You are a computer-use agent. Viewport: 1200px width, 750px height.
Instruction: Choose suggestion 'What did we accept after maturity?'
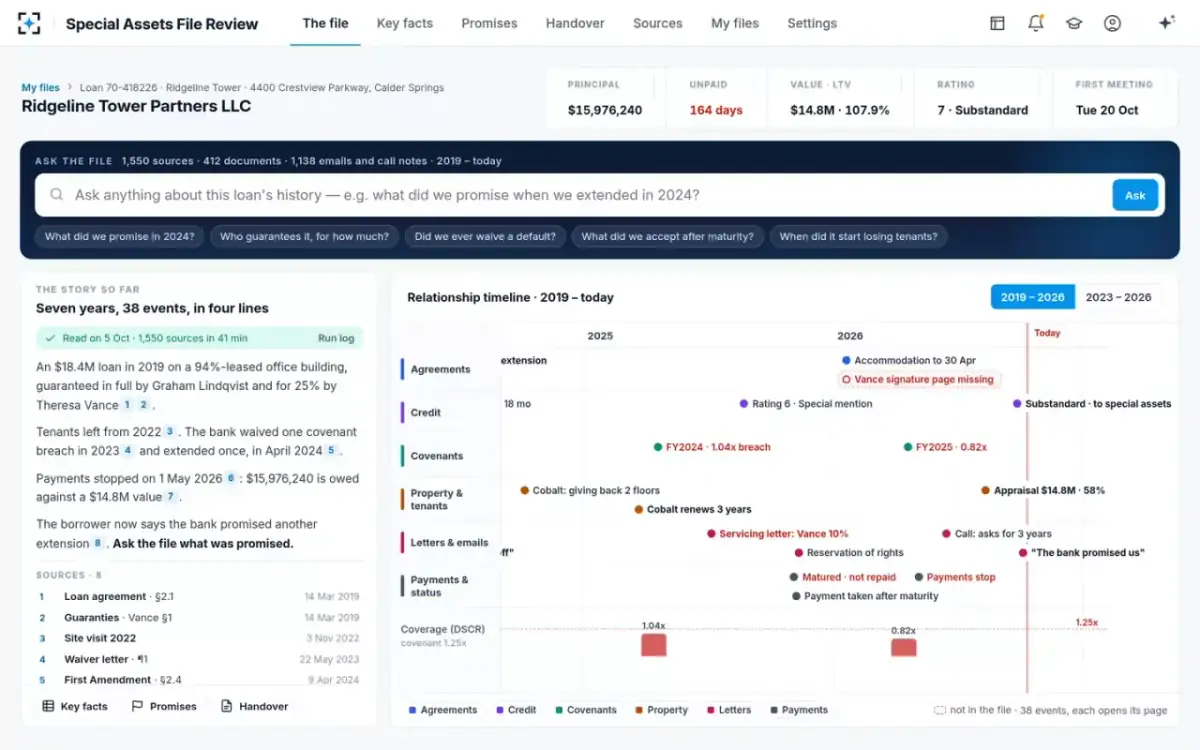pyautogui.click(x=668, y=237)
